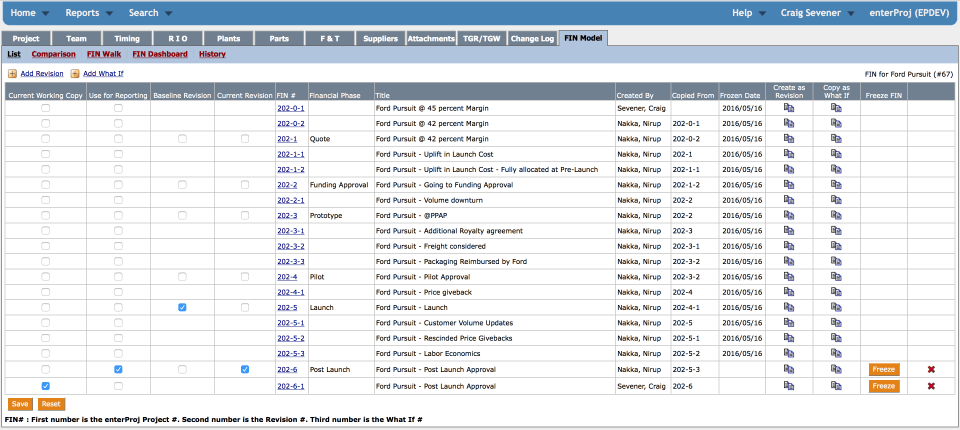Click Copy as What If icon for 202-3

836,215
